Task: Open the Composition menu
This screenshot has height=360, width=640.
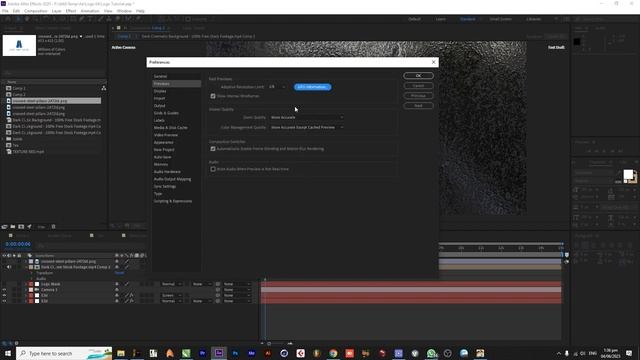Action: [36, 11]
